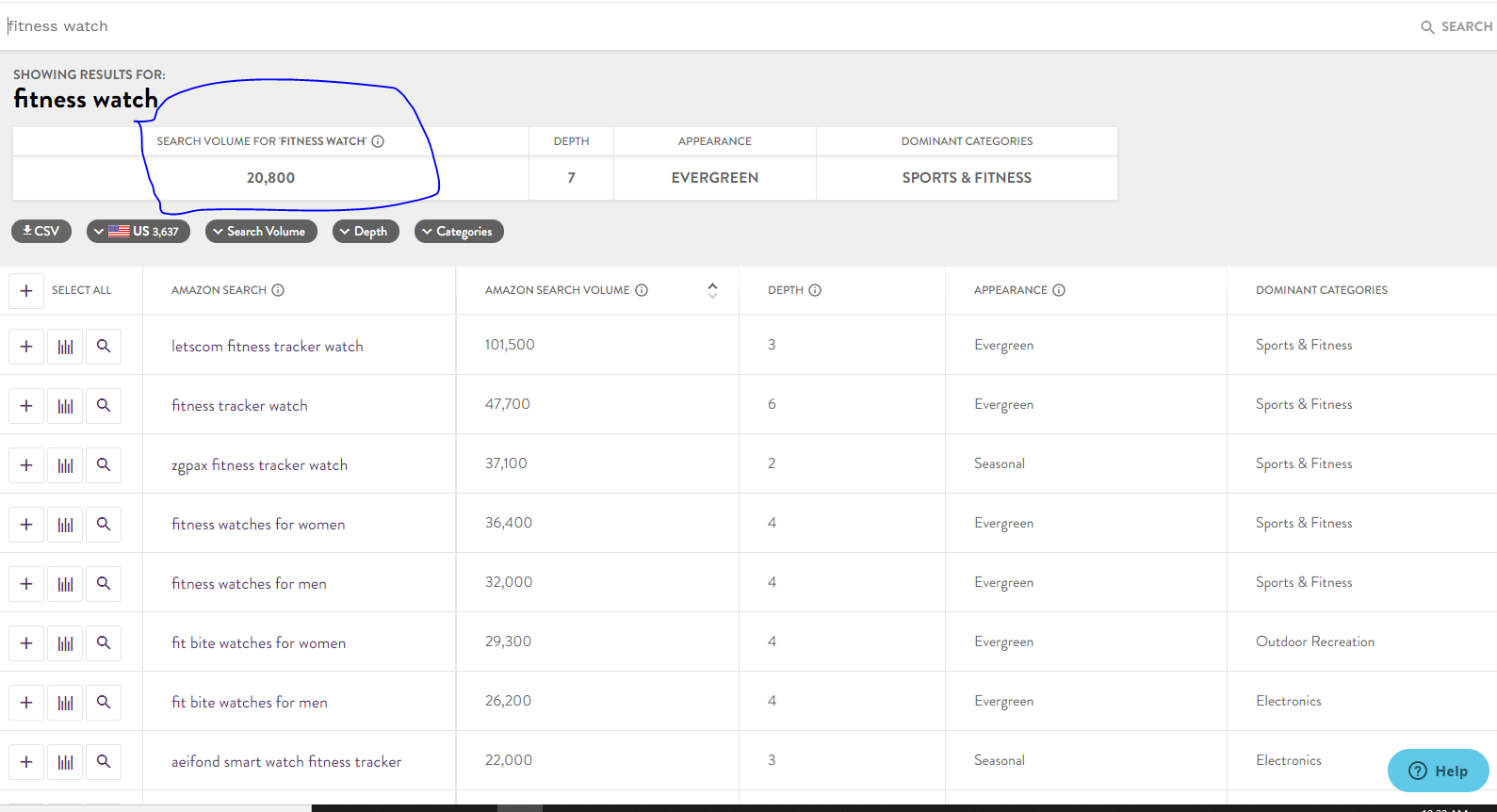Click info icon next to Amazon Search Volume header
This screenshot has height=812, width=1497.
pyautogui.click(x=642, y=290)
